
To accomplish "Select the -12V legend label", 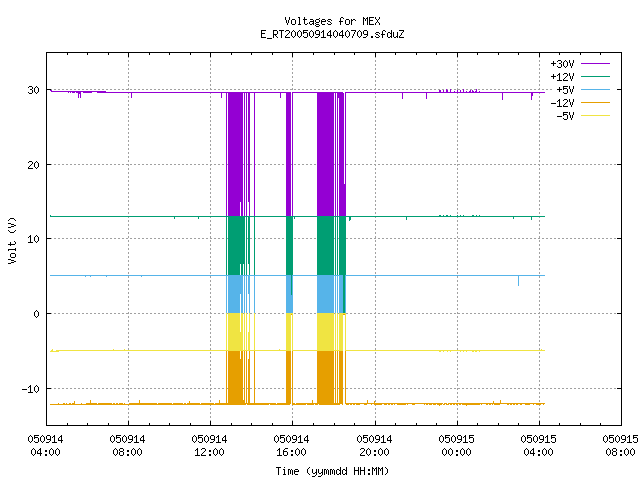I will (562, 103).
